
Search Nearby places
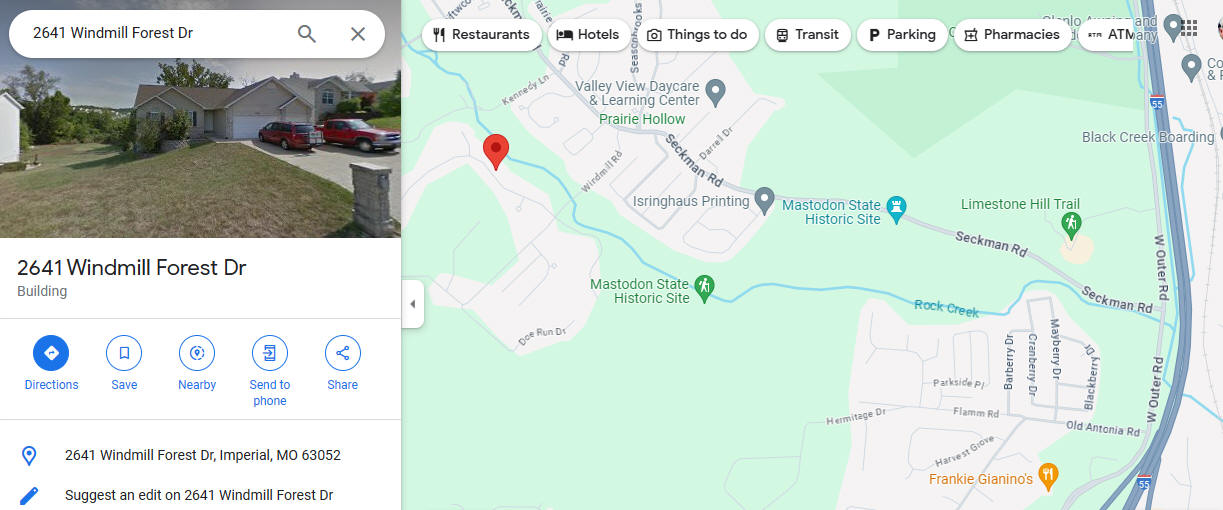[197, 364]
